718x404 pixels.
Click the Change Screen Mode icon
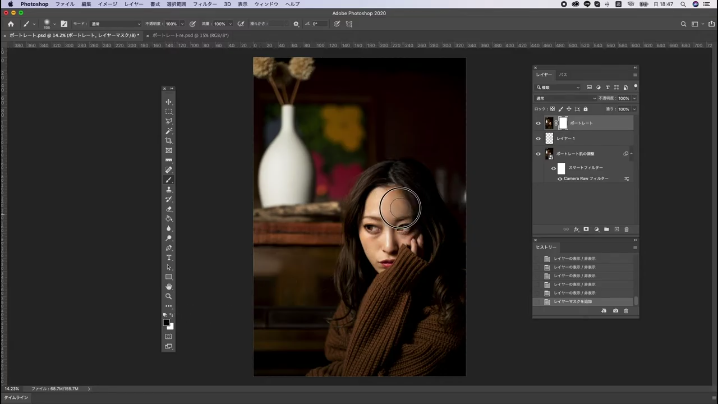pos(169,347)
